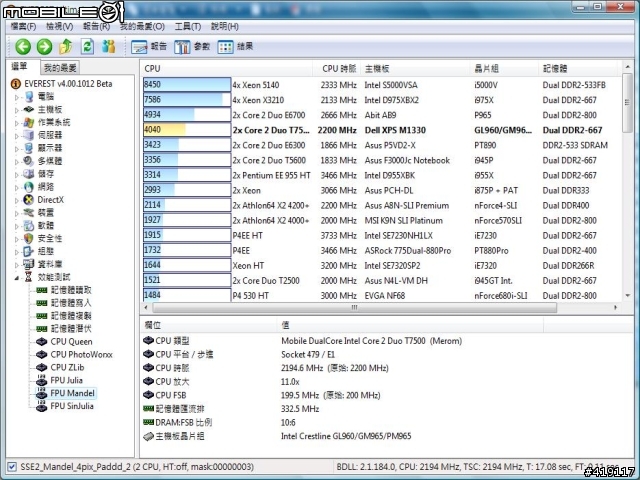This screenshot has height=480, width=640.
Task: Open the 我的最愛(O) menu
Action: (x=142, y=27)
